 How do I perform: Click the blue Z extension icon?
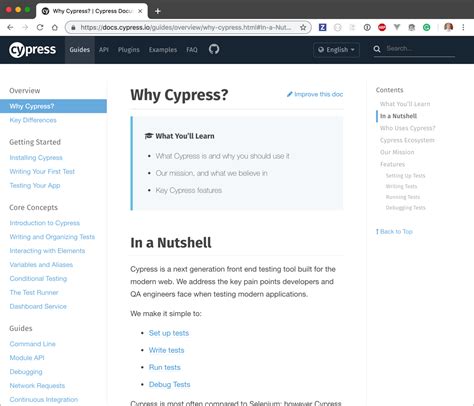(x=322, y=27)
